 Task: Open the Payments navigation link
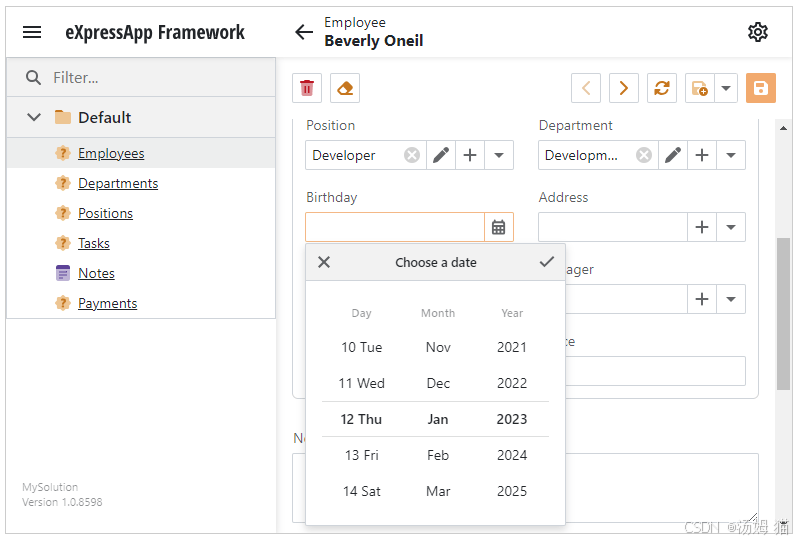[x=107, y=303]
